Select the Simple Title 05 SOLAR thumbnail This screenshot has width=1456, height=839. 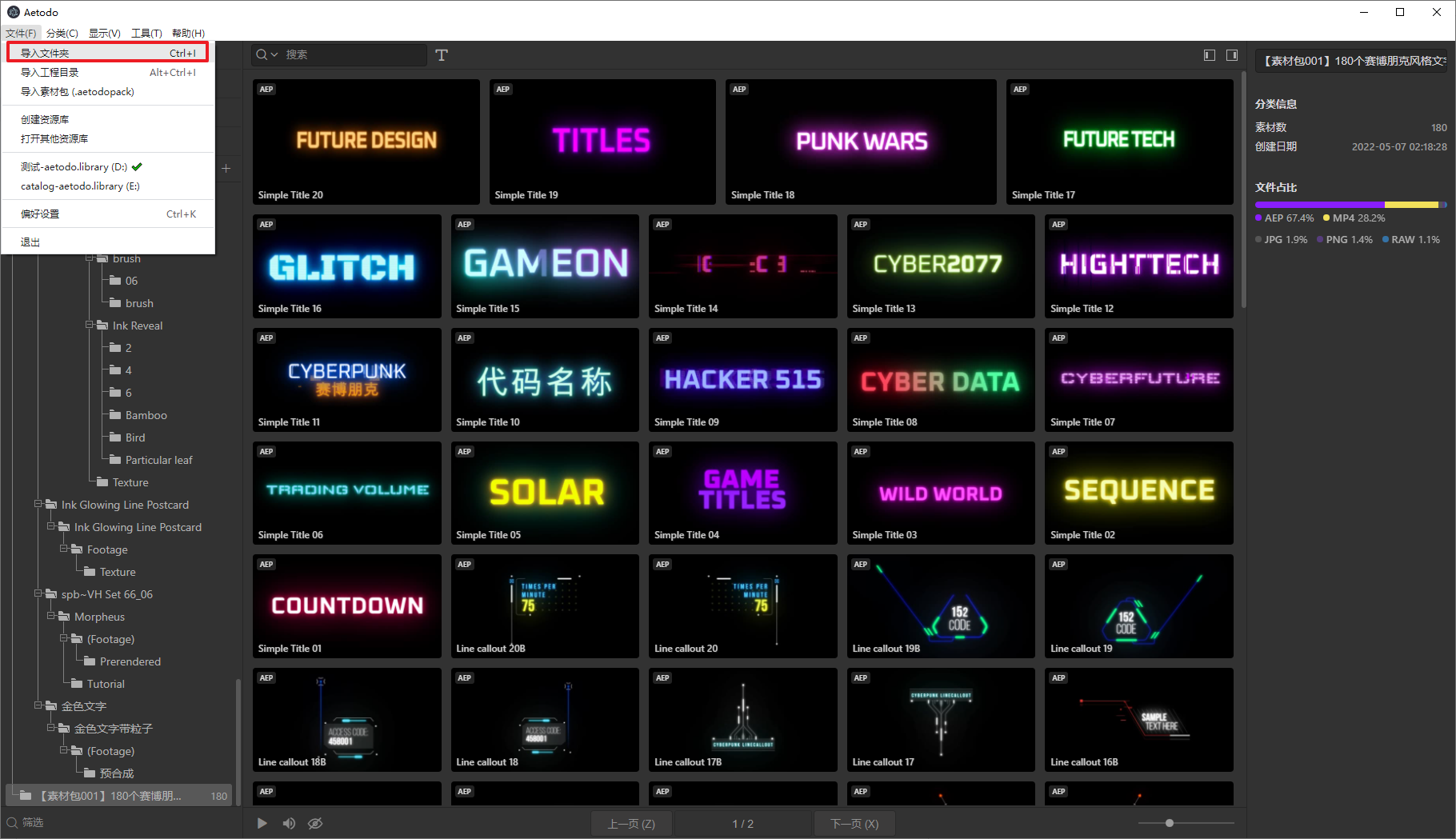pos(545,493)
